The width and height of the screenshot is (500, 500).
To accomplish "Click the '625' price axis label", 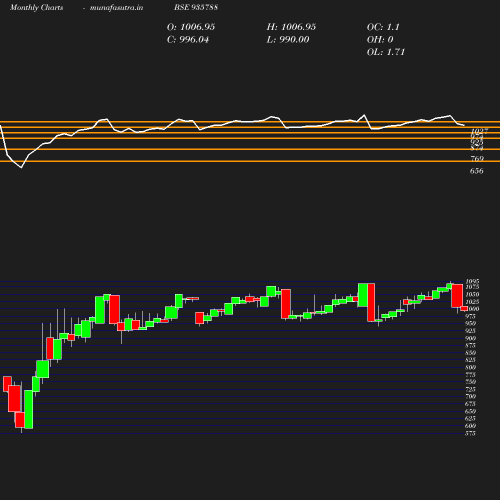I will tap(470, 418).
